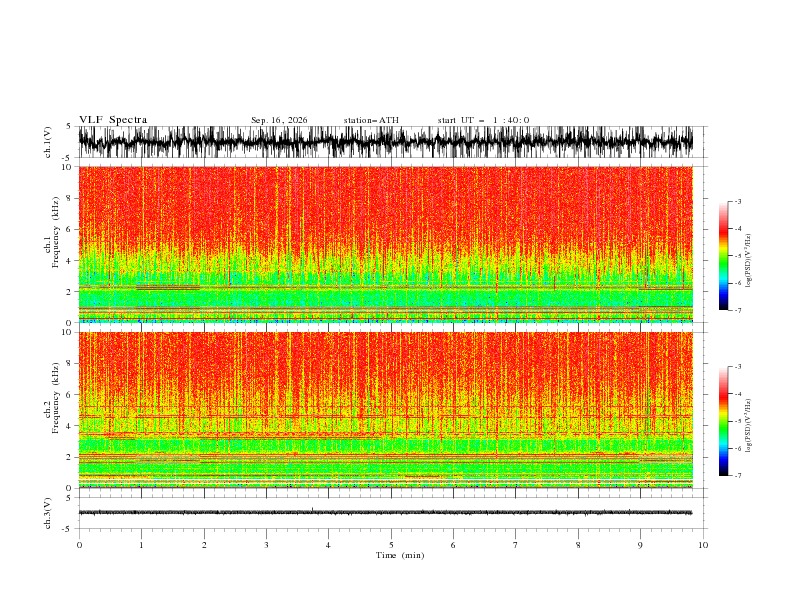Click the ch.1 spectrogram plot area

point(386,244)
